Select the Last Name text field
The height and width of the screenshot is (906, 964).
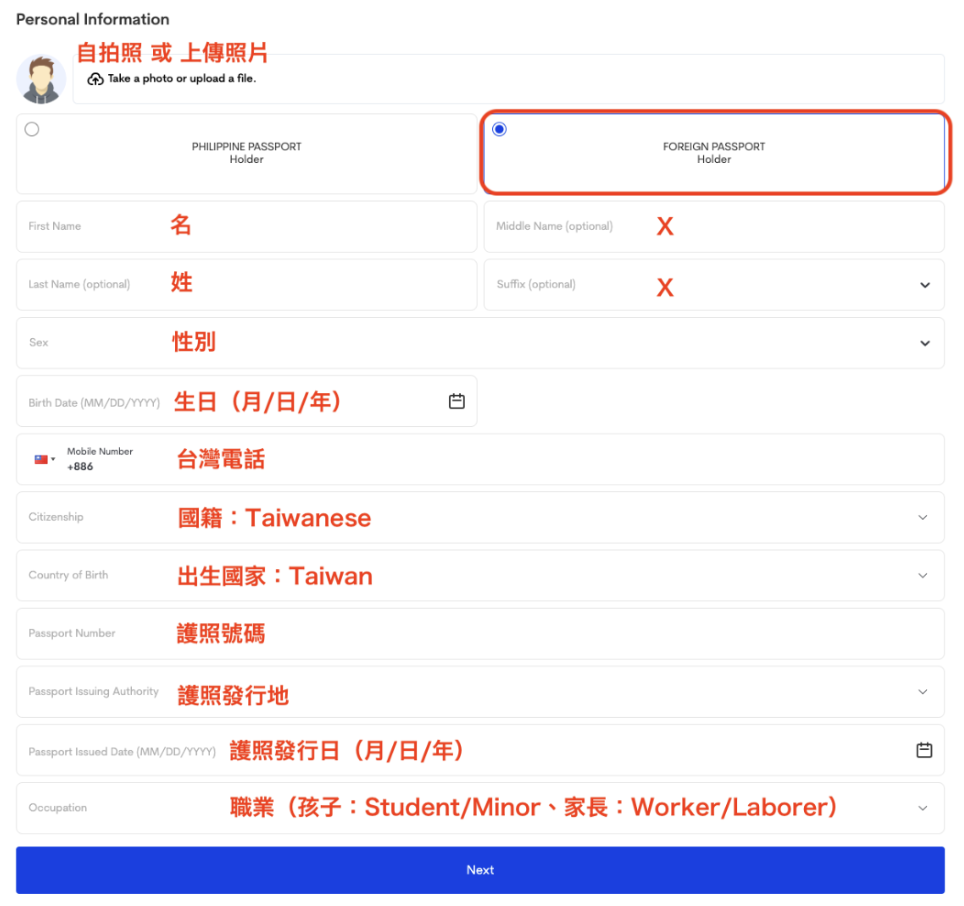[246, 284]
